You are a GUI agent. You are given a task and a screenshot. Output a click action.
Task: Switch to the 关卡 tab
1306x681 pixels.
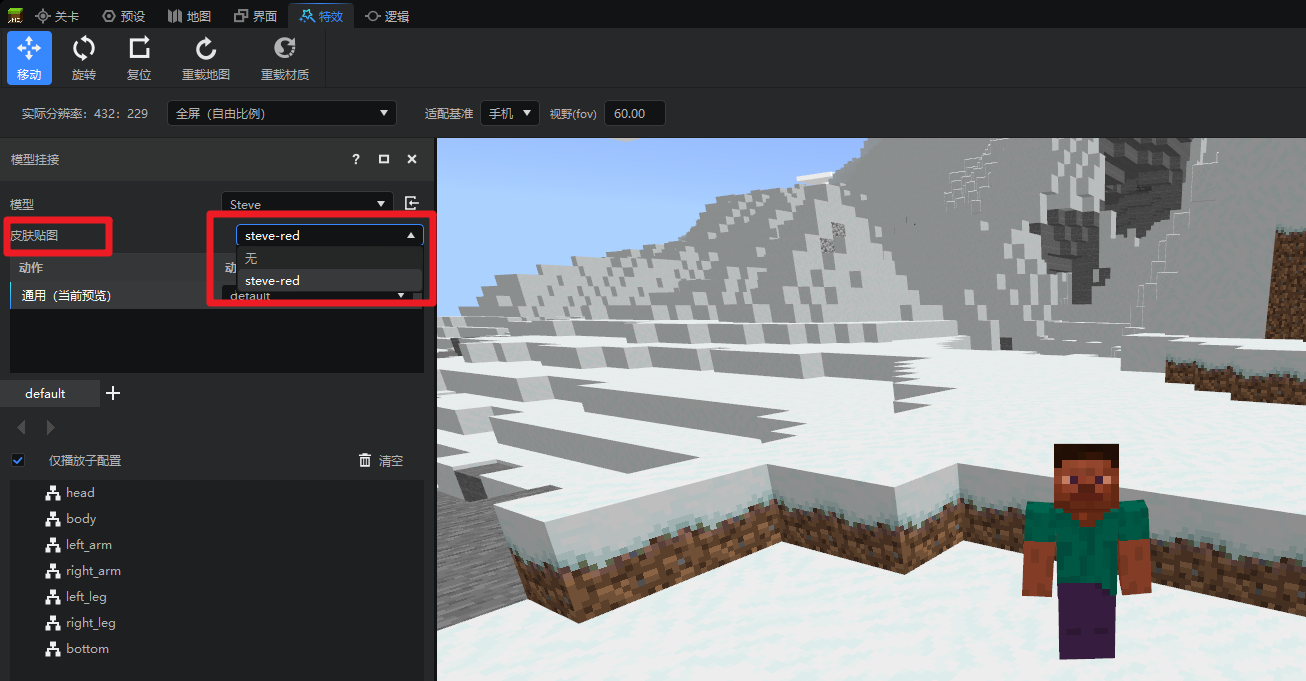58,16
